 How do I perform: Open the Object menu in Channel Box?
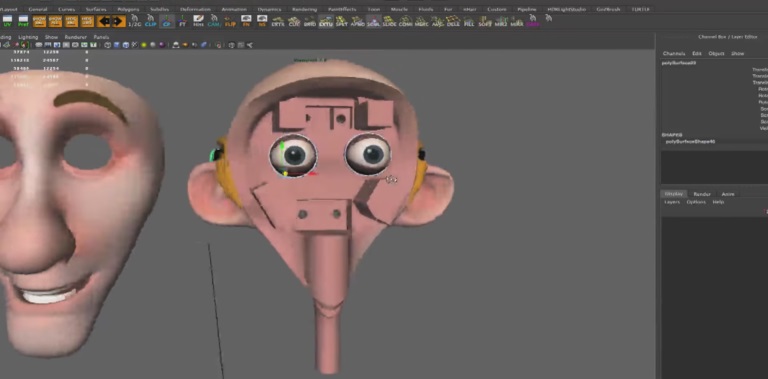pyautogui.click(x=717, y=53)
